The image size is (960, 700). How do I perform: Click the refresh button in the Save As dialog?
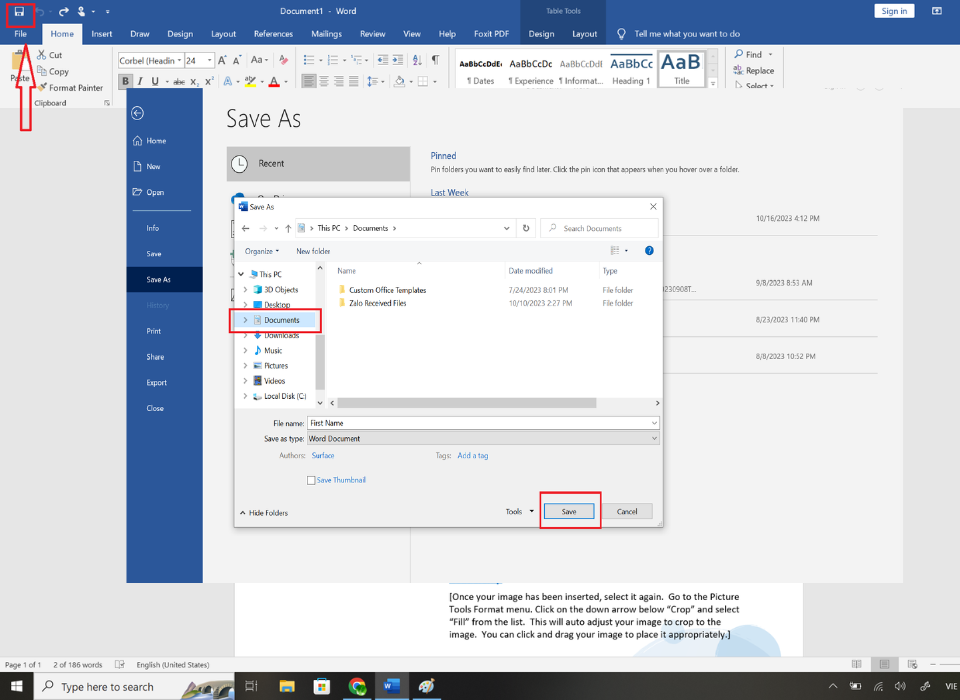coord(526,228)
